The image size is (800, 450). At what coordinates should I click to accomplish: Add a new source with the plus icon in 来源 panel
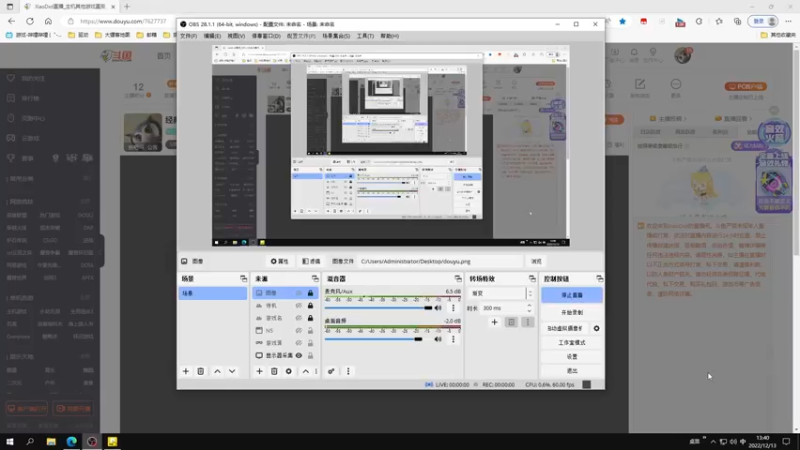(x=259, y=371)
